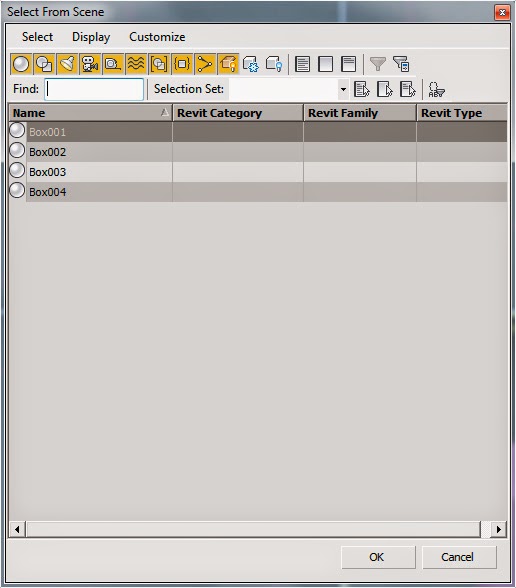Click the funnel filter icon
Viewport: 516px width, 588px height.
[x=378, y=64]
